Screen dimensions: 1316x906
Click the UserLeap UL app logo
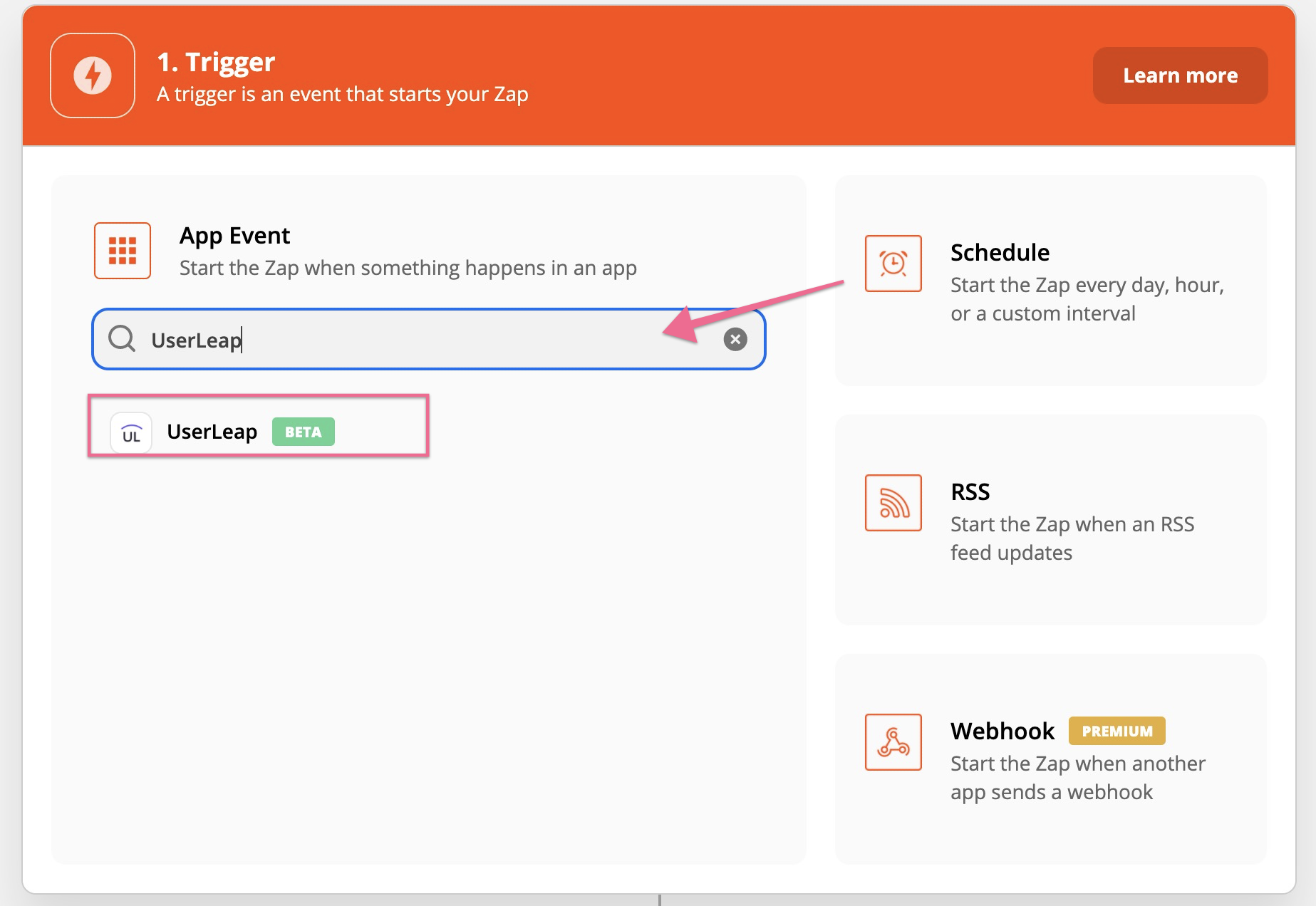[131, 432]
